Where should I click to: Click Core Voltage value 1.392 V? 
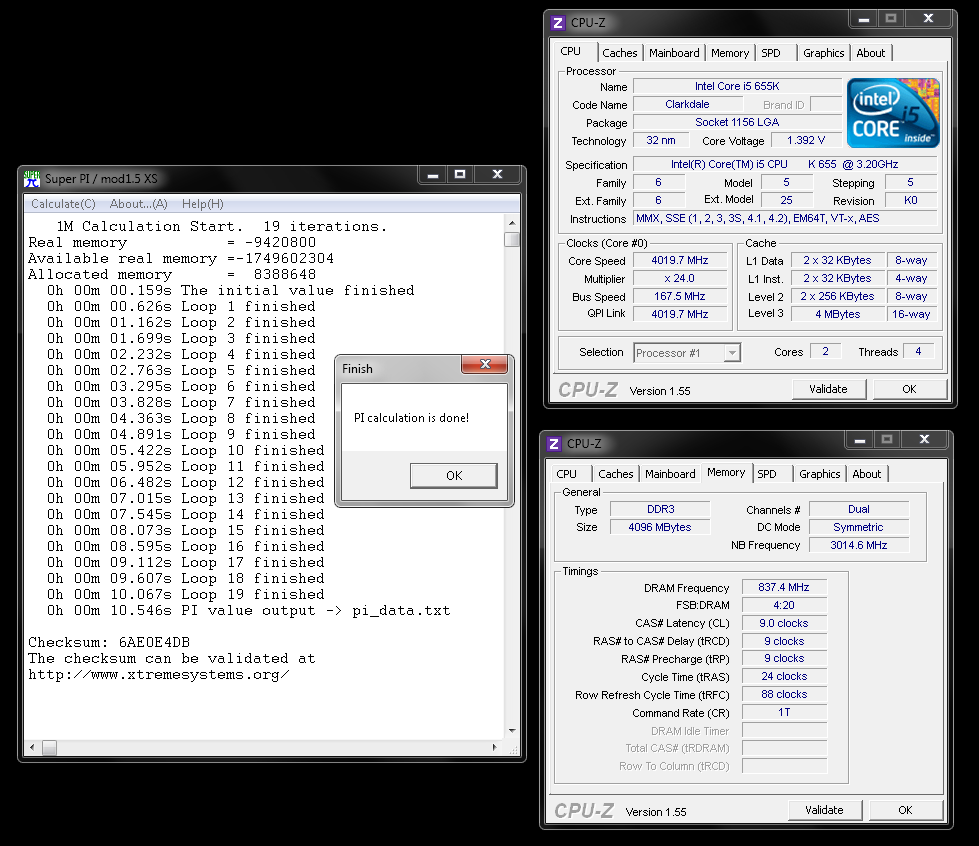806,140
